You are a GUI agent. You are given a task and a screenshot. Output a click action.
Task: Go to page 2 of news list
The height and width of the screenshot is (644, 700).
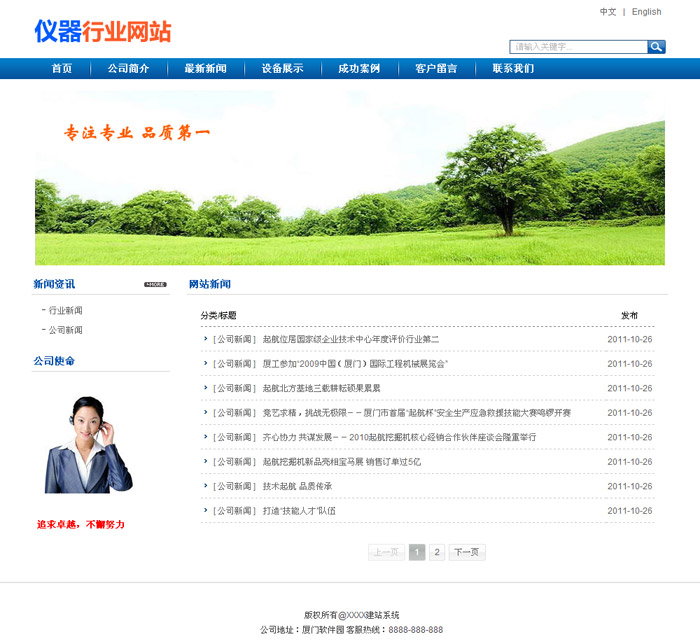tap(437, 552)
